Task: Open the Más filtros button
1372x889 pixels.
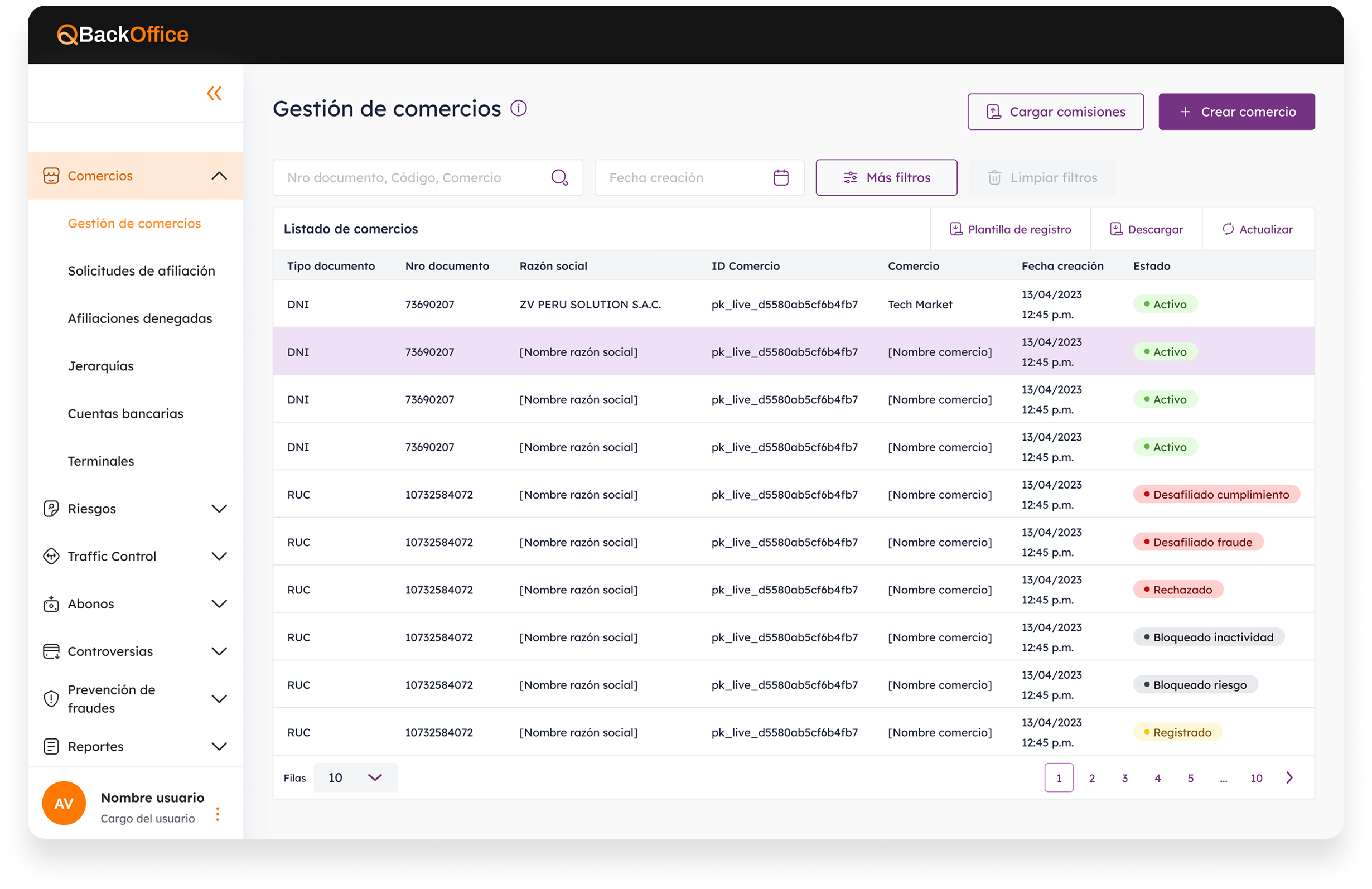Action: pos(886,177)
